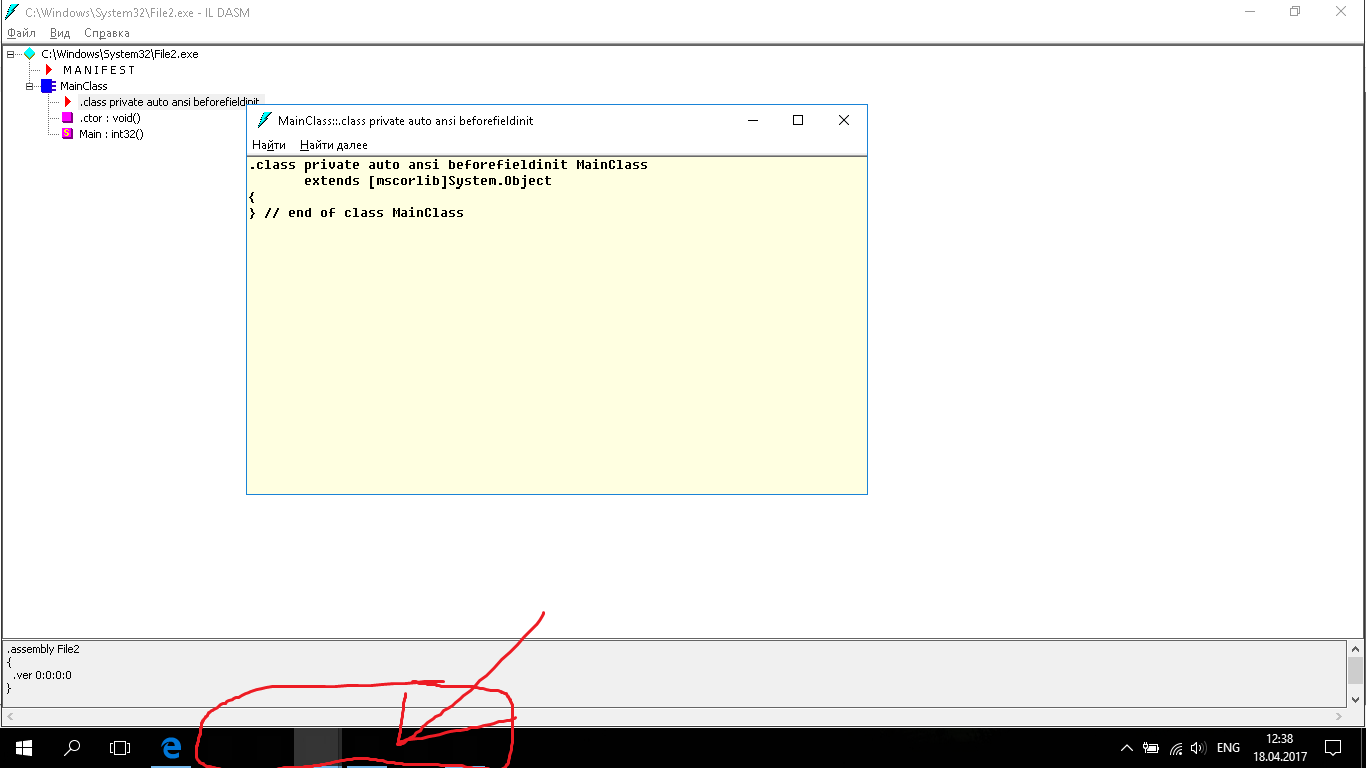
Task: Click the red arrow icon beside MANIFEST
Action: coord(48,70)
